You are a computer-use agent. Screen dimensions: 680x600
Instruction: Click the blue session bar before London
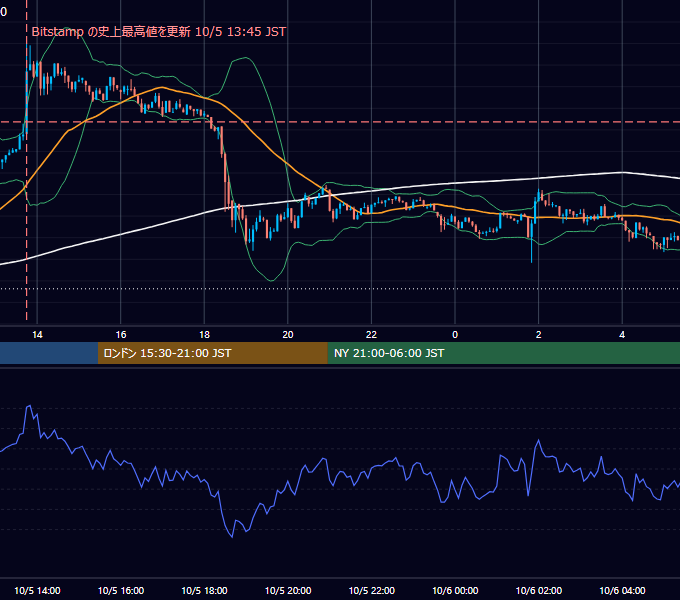pyautogui.click(x=49, y=353)
